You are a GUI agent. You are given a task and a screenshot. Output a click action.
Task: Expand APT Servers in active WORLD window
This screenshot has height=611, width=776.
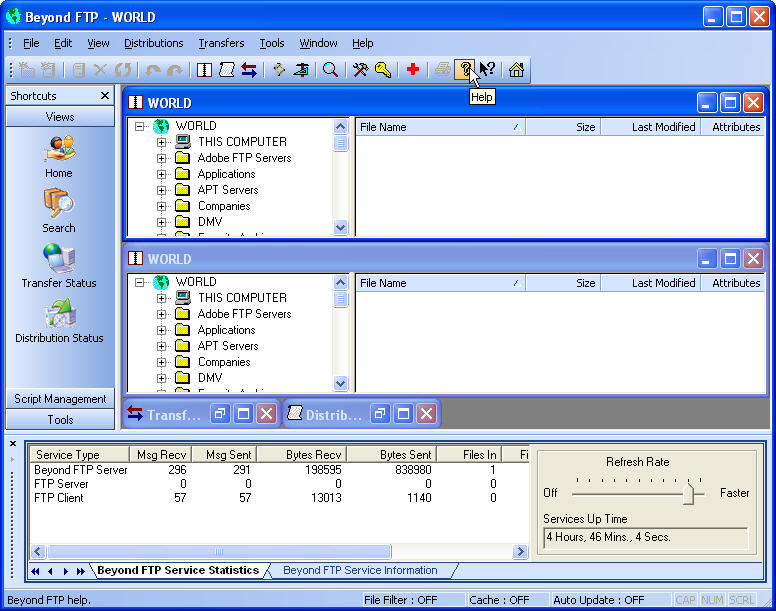pos(161,190)
